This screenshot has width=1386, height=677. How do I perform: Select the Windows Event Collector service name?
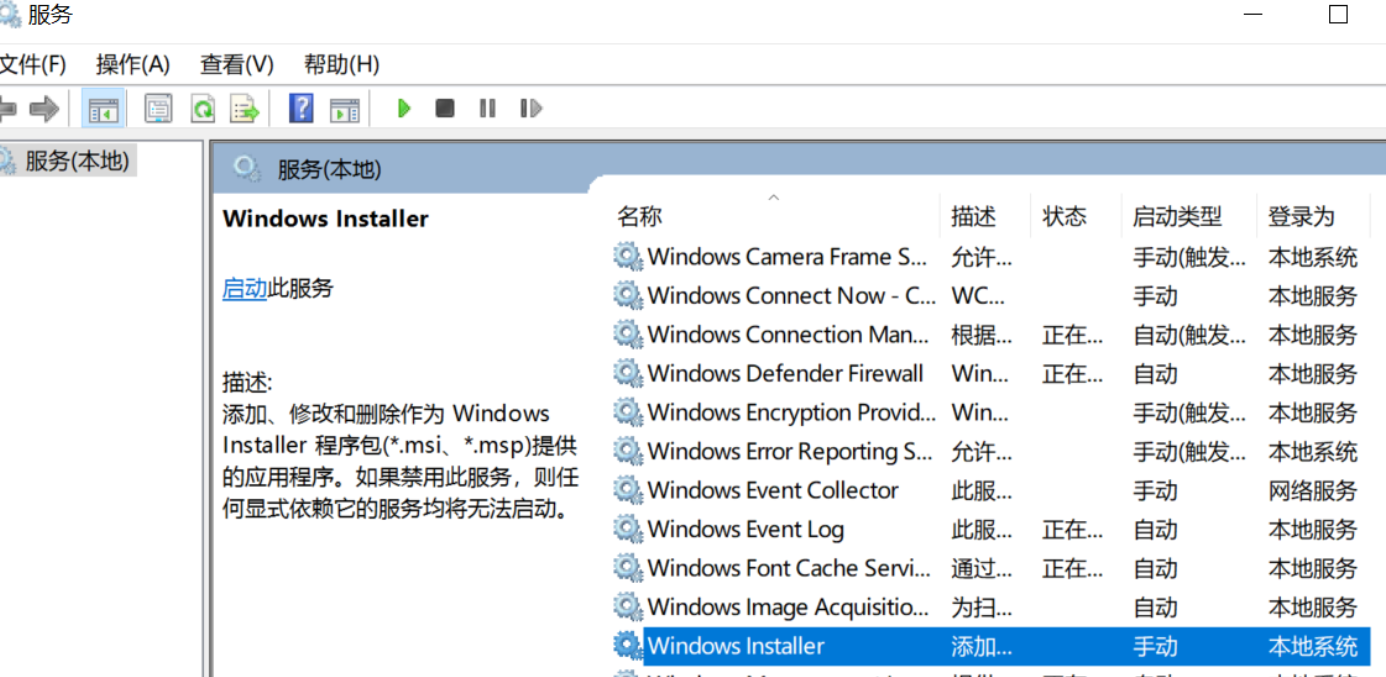click(773, 491)
